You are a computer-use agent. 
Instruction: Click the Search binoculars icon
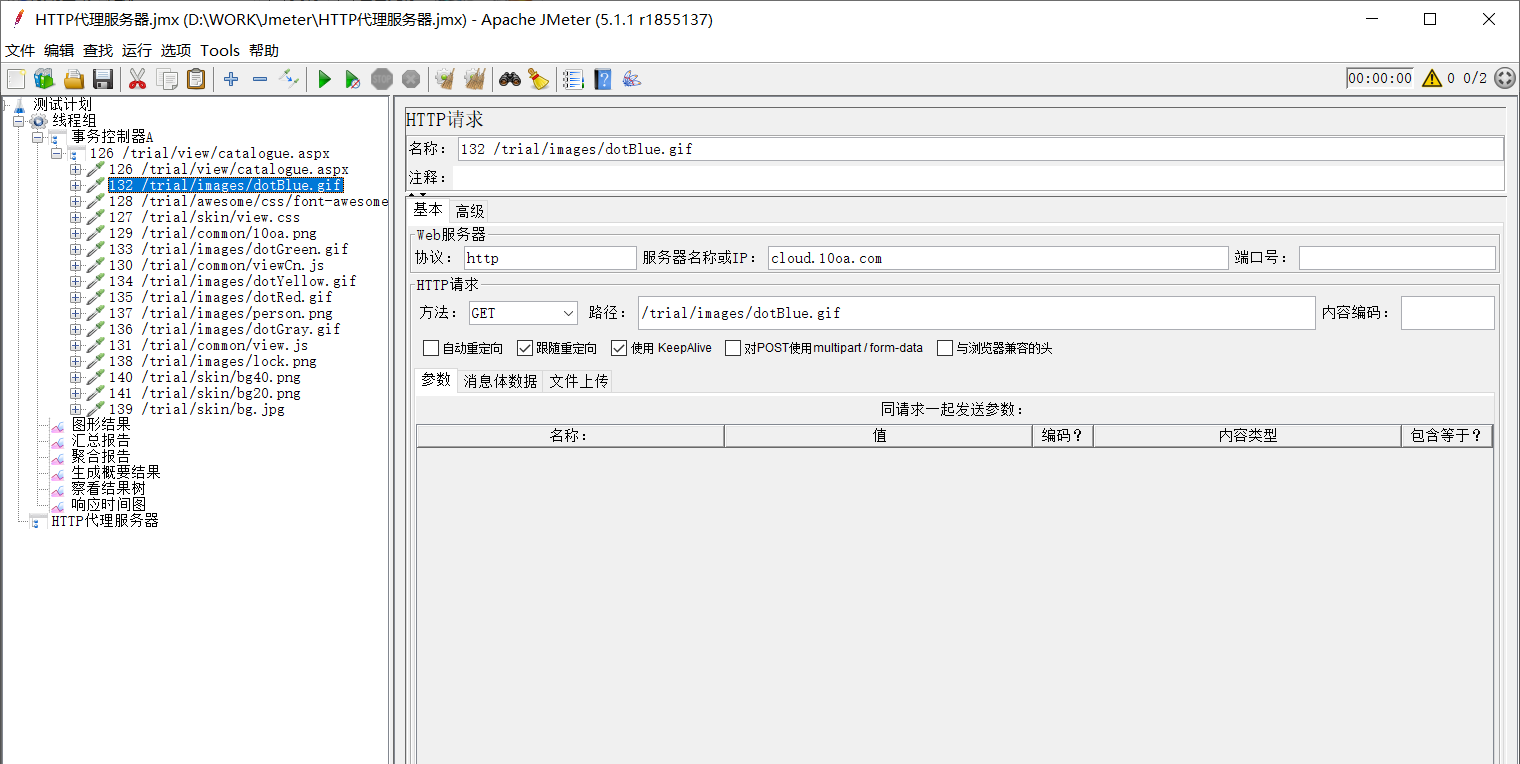tap(510, 79)
